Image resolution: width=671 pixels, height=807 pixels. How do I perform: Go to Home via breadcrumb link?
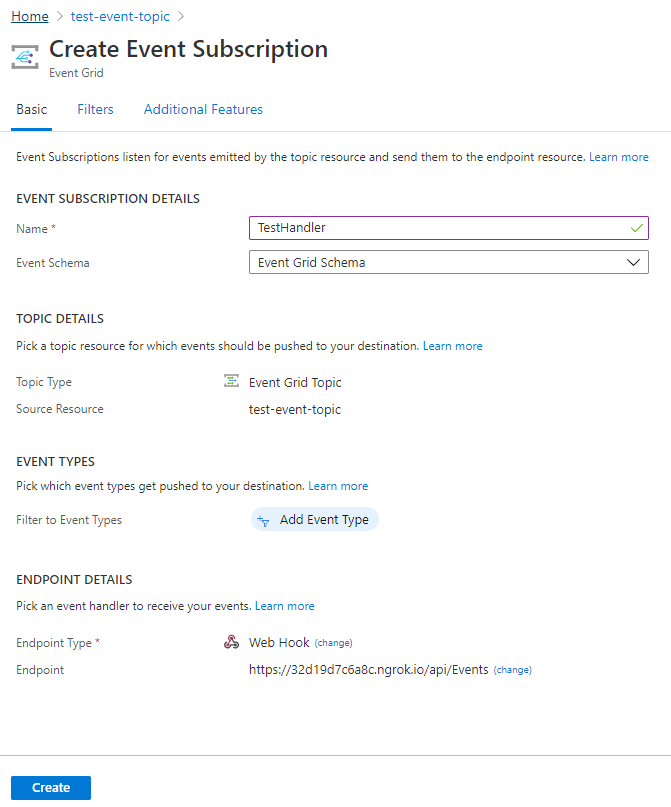(30, 16)
